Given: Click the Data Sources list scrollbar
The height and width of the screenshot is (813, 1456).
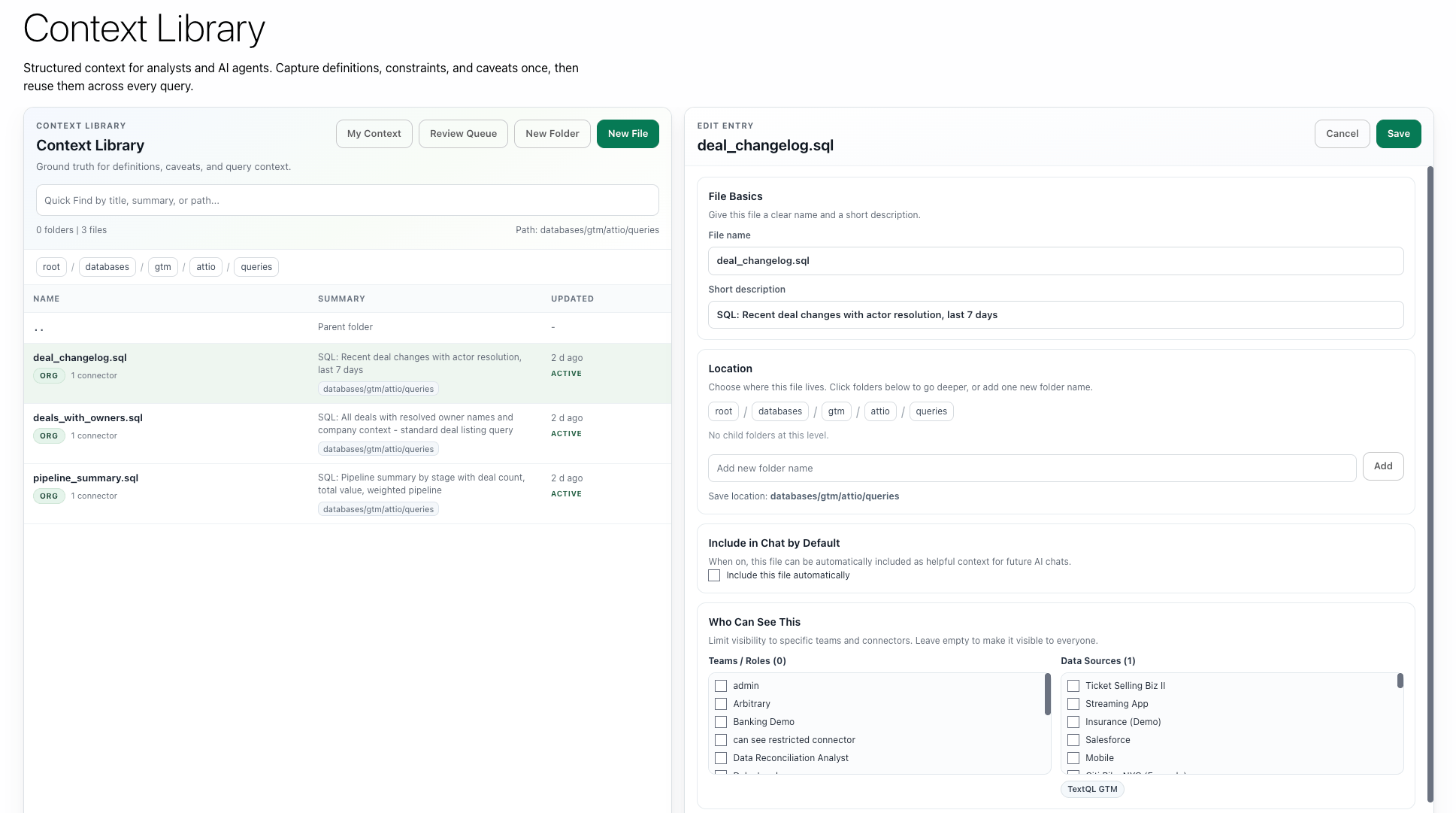Looking at the screenshot, I should 1400,681.
